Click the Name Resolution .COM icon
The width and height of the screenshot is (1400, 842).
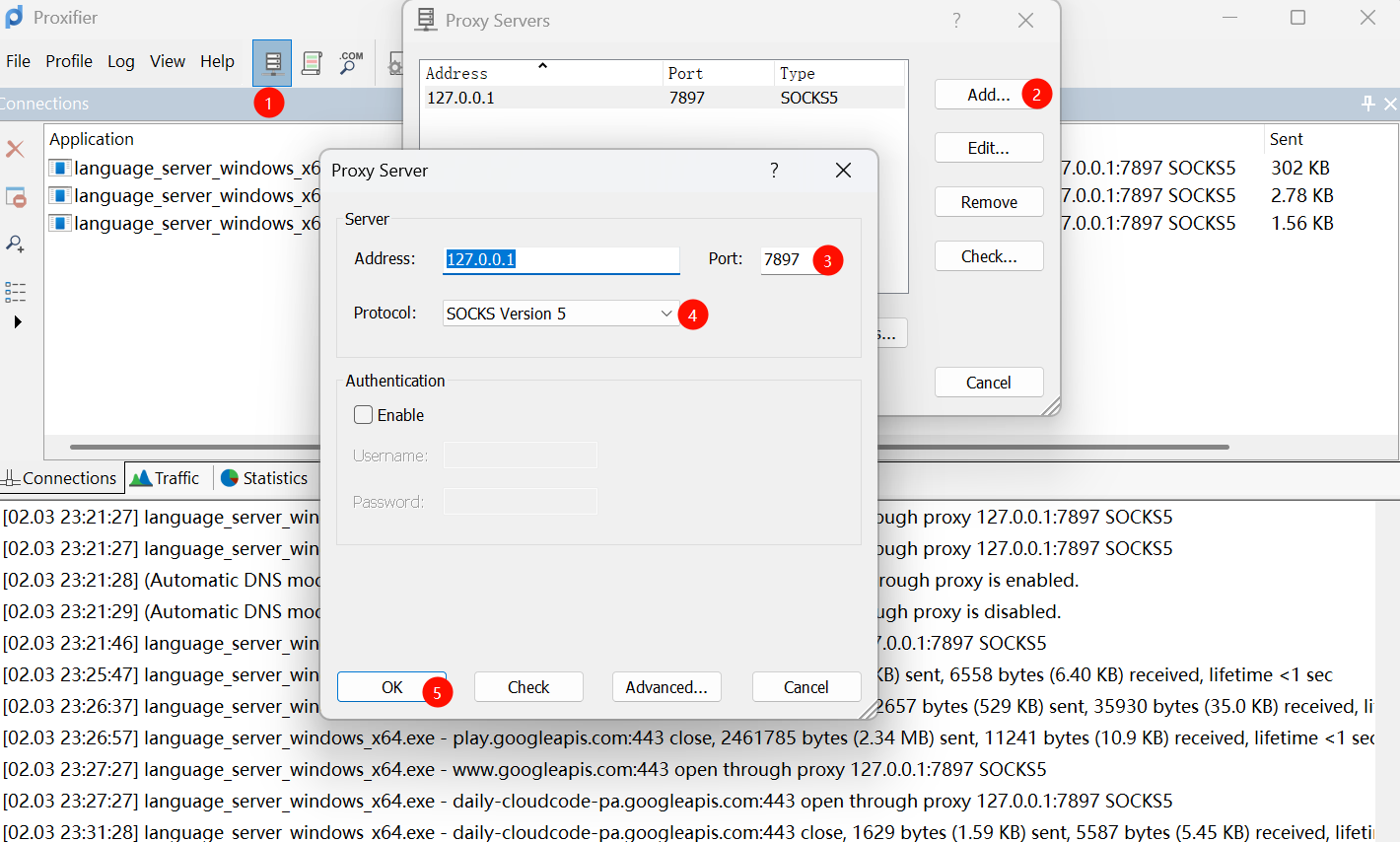pyautogui.click(x=351, y=63)
